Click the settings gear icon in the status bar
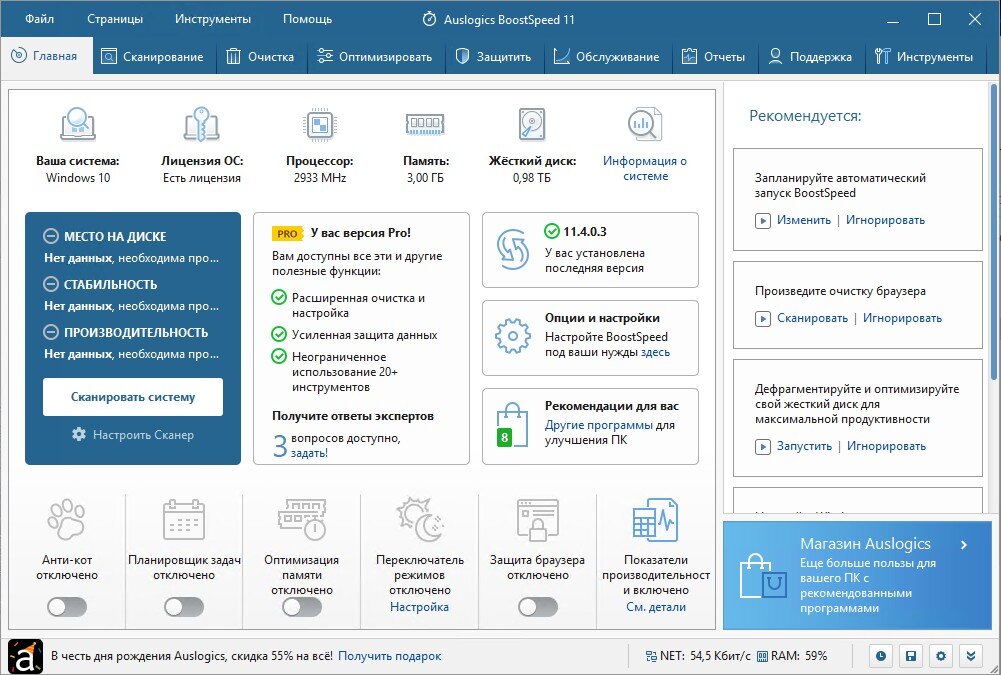The image size is (1001, 675). 941,656
